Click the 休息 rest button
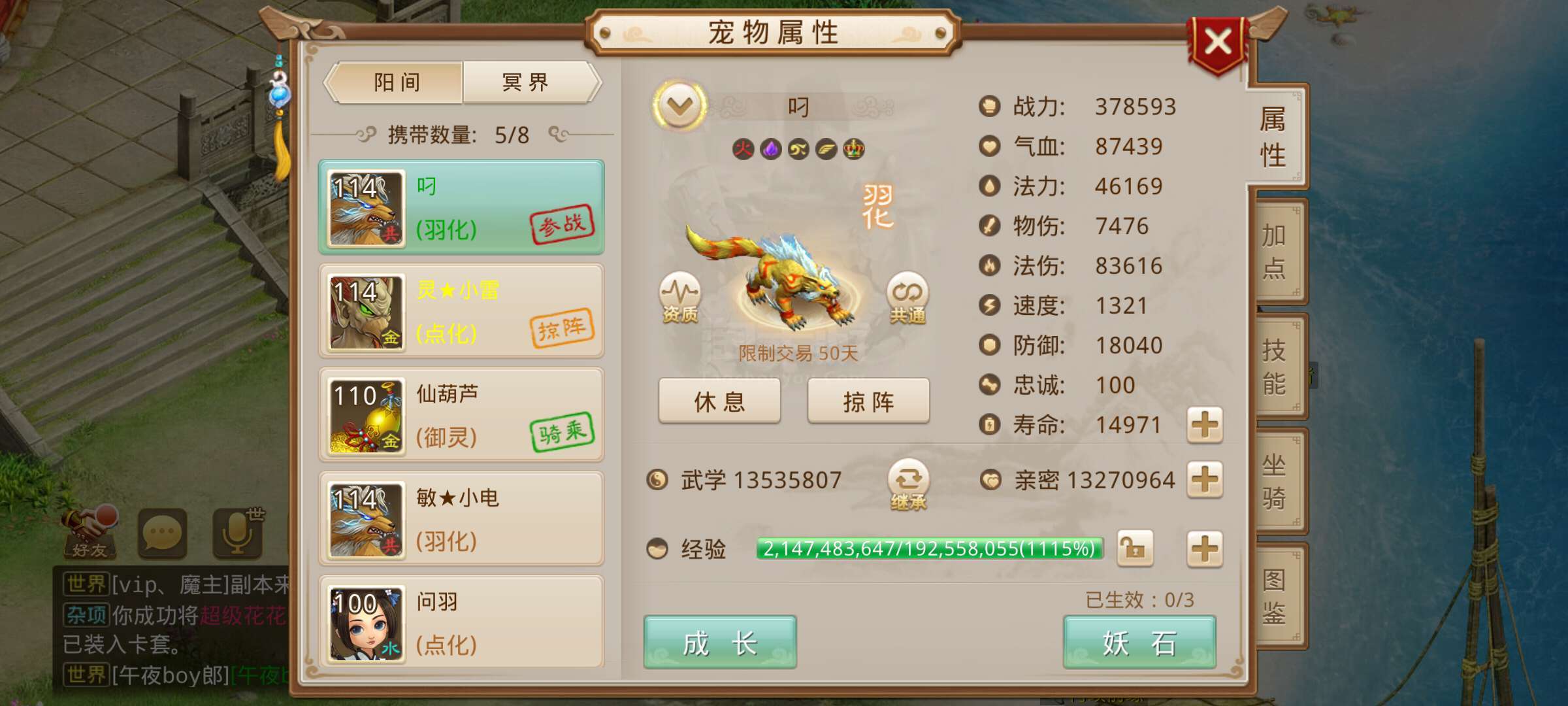Viewport: 1568px width, 706px height. 719,401
